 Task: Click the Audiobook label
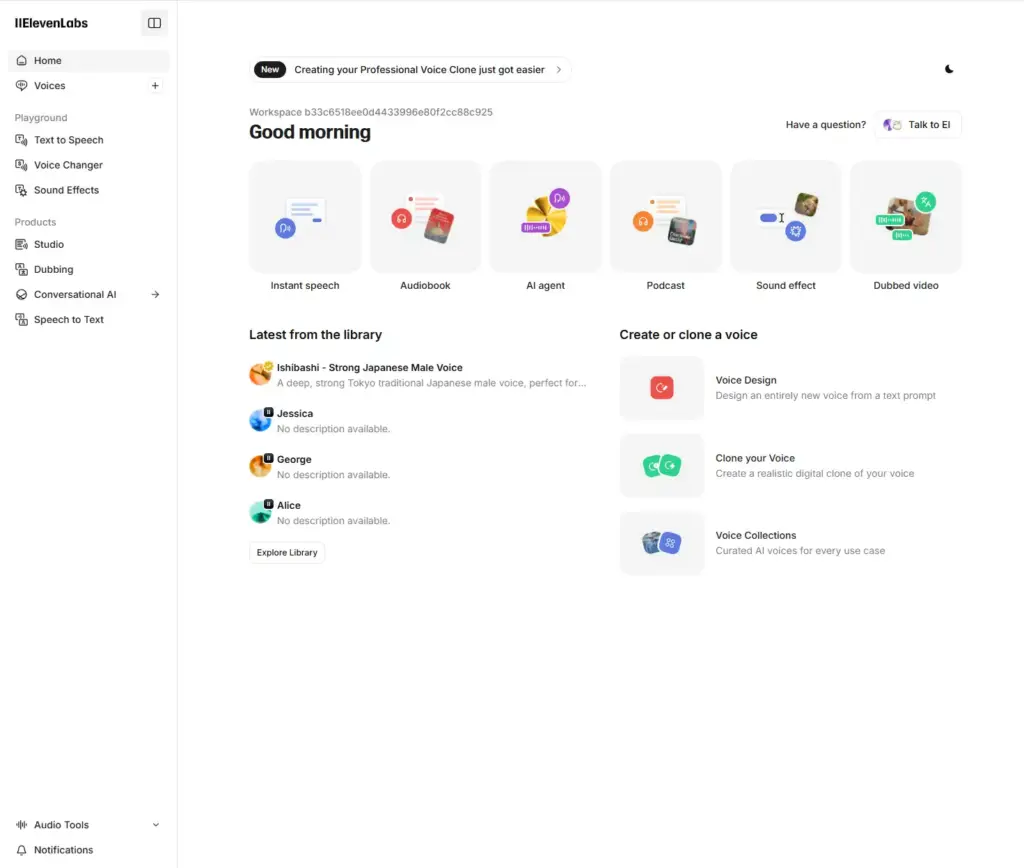click(x=425, y=285)
